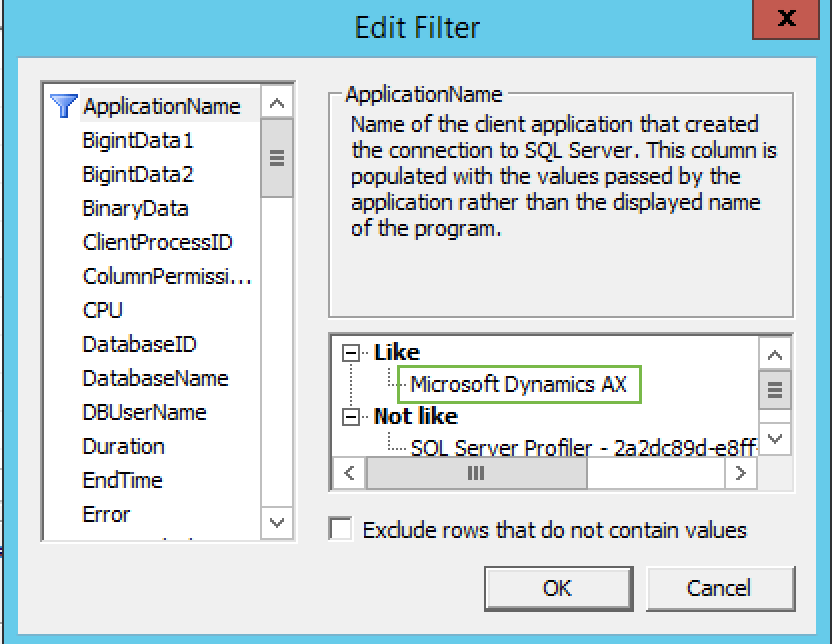
Task: Collapse the Like filter node
Action: tap(350, 352)
